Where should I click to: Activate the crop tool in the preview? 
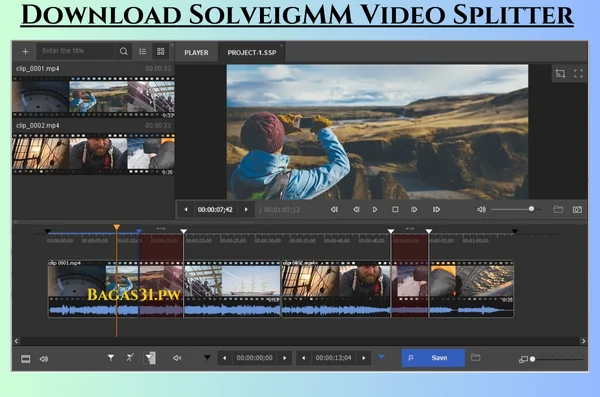(560, 73)
